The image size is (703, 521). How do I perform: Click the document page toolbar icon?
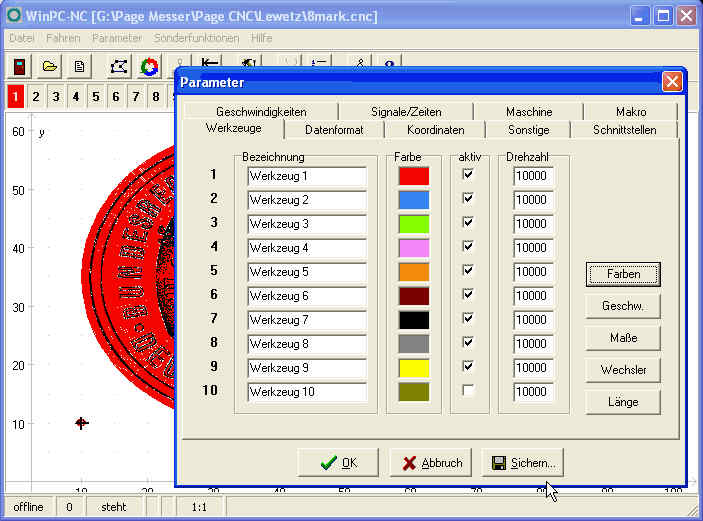79,66
